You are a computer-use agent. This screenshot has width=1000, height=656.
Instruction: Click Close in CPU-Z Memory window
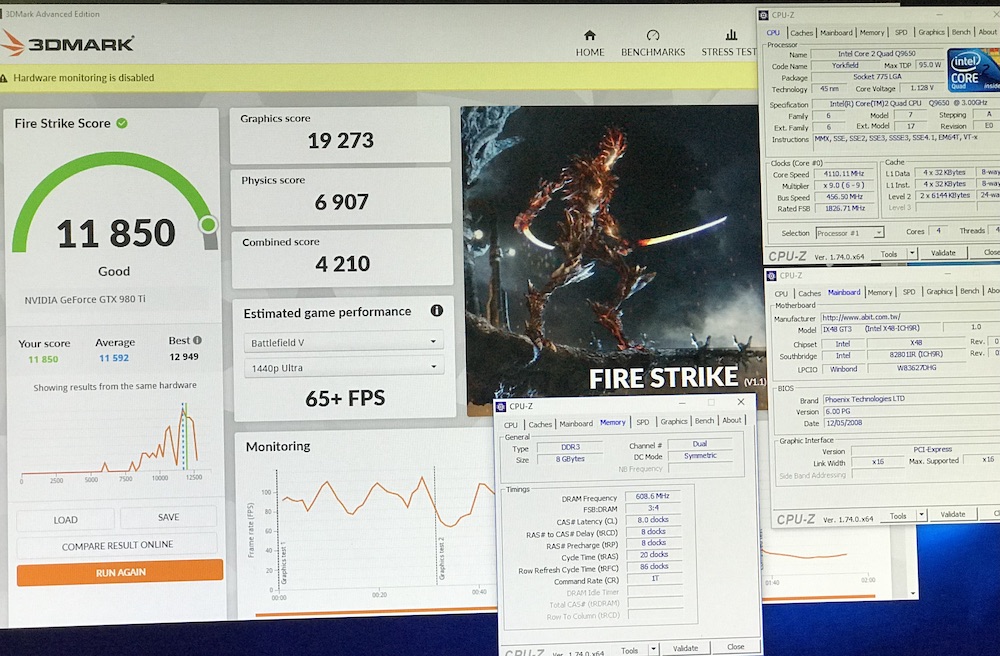(x=735, y=646)
